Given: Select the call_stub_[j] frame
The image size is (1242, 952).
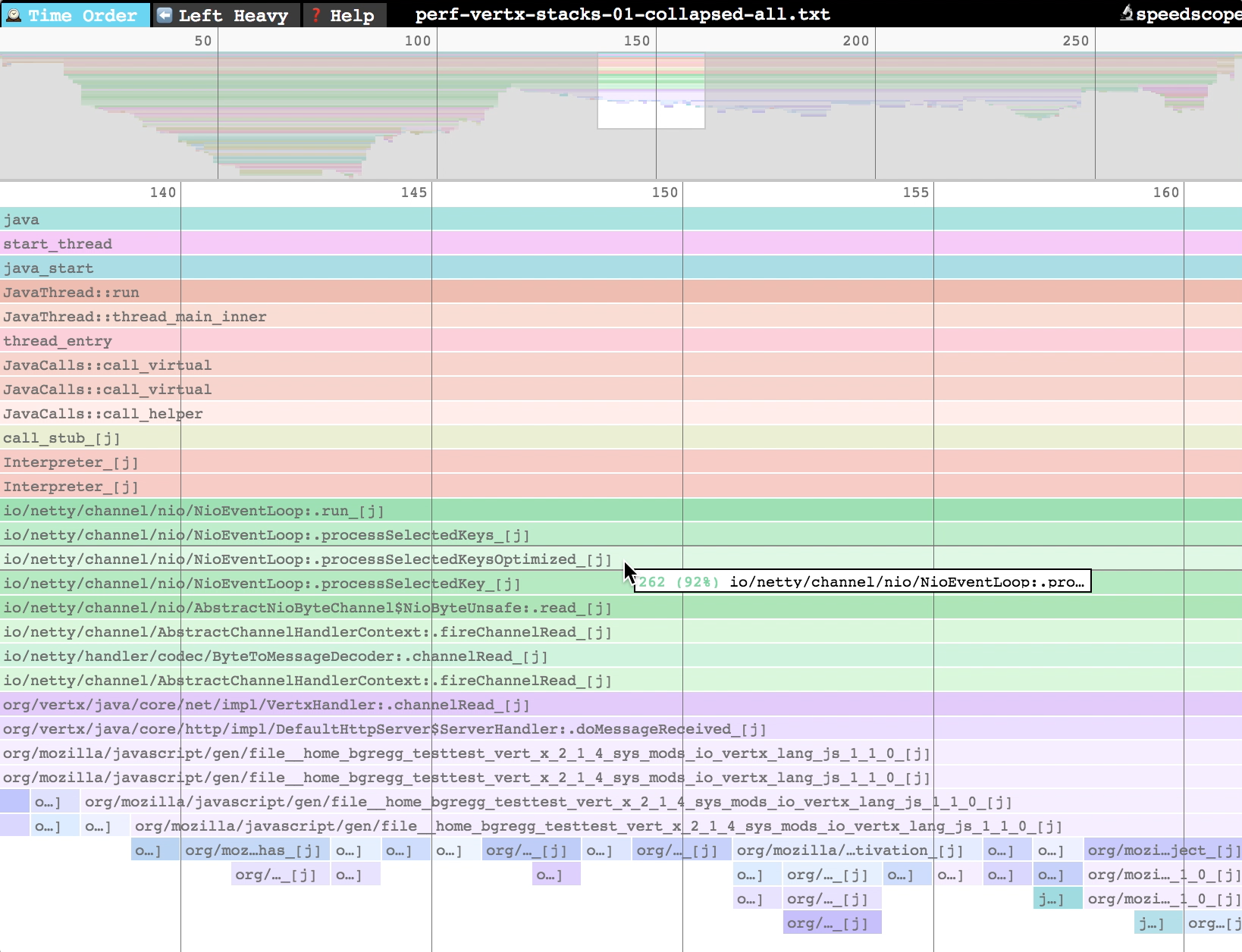Looking at the screenshot, I should pos(621,437).
